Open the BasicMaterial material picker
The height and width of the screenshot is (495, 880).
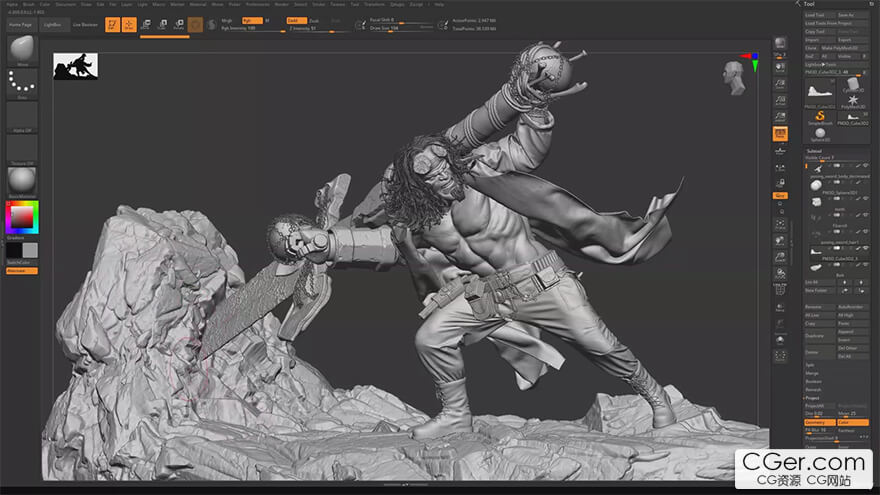click(x=22, y=182)
